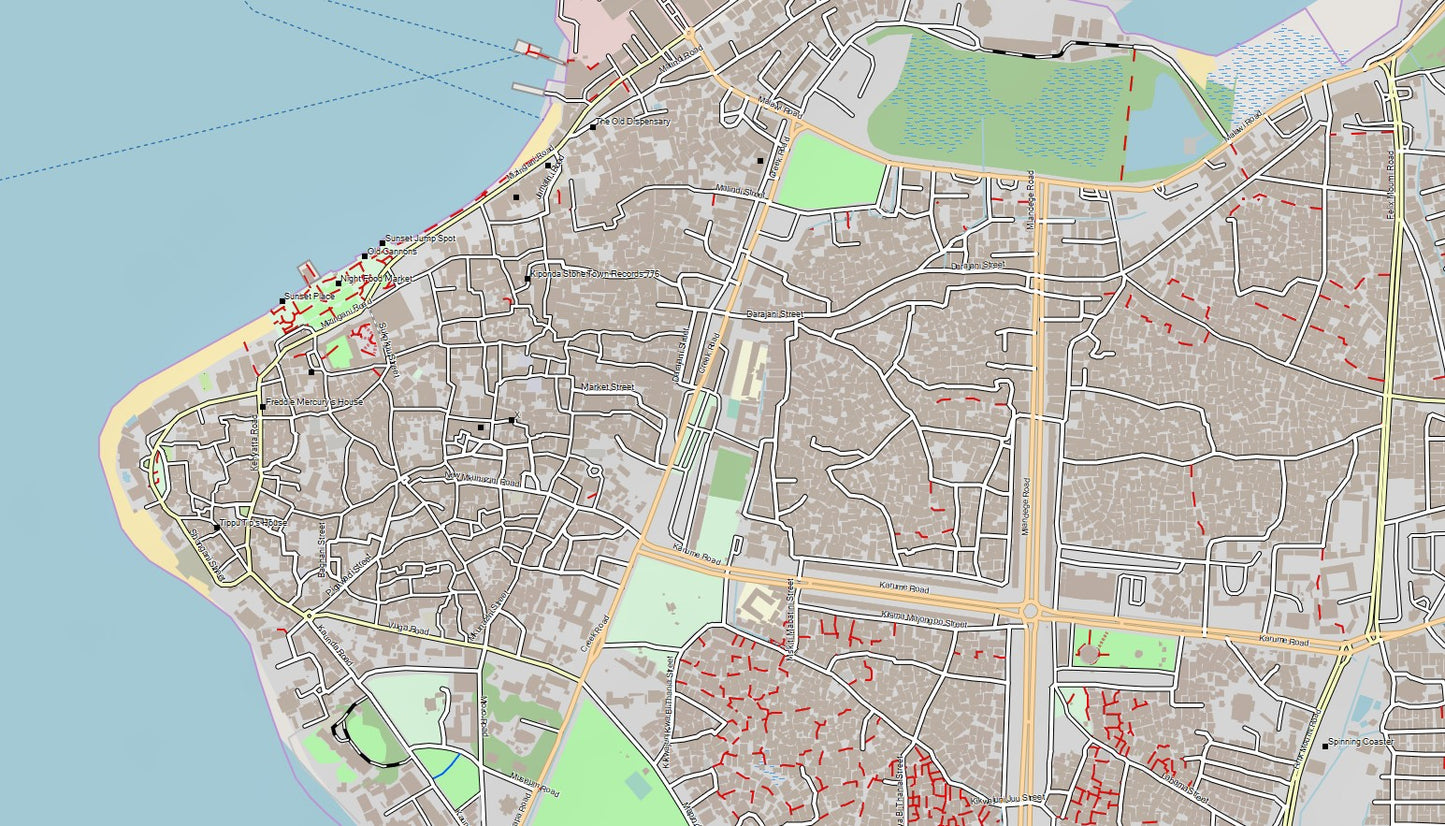The image size is (1445, 826).
Task: Click Kiponda Stone Town Records marker
Action: pyautogui.click(x=528, y=278)
